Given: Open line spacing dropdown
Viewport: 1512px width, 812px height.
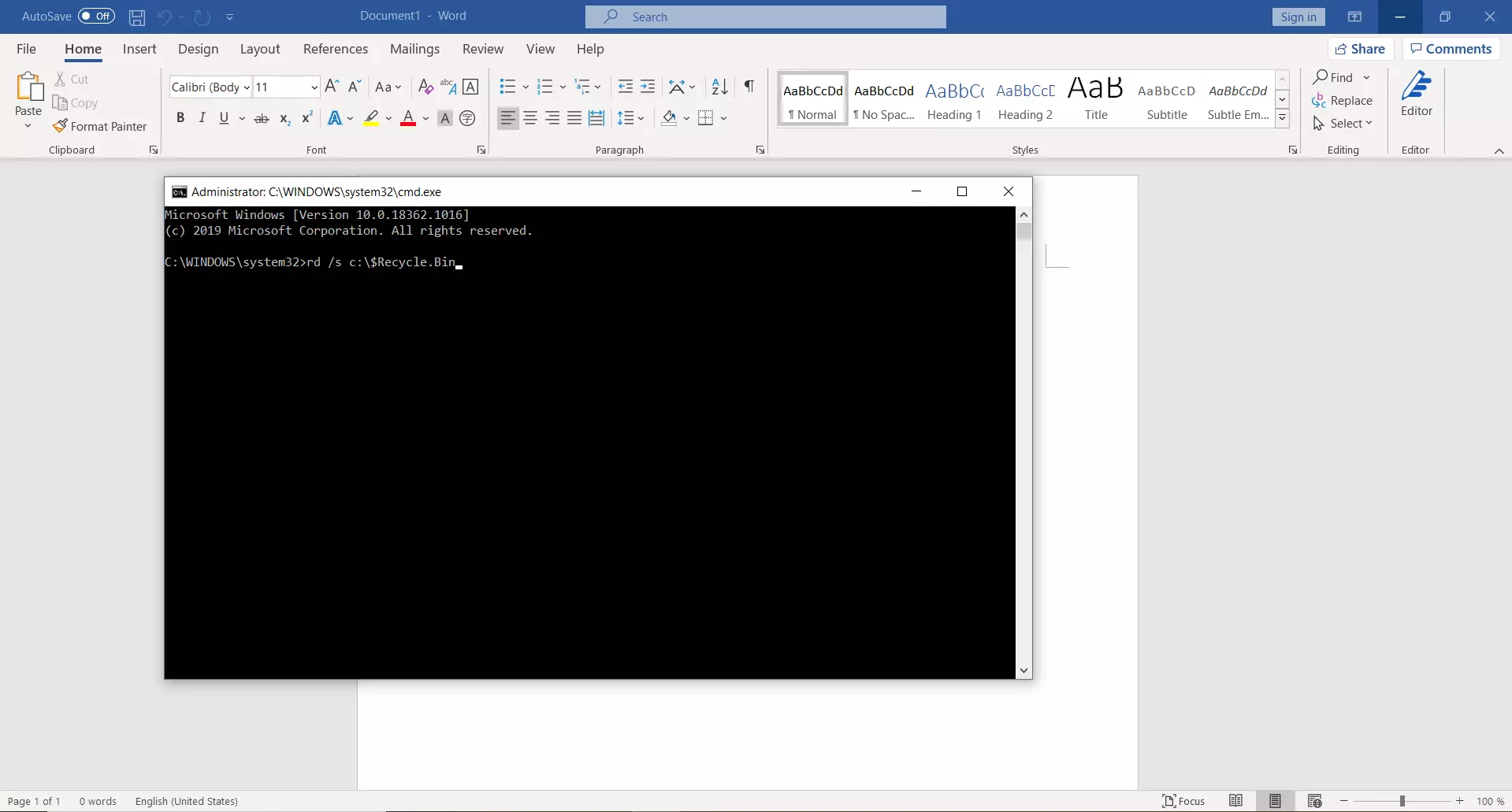Looking at the screenshot, I should click(x=631, y=118).
